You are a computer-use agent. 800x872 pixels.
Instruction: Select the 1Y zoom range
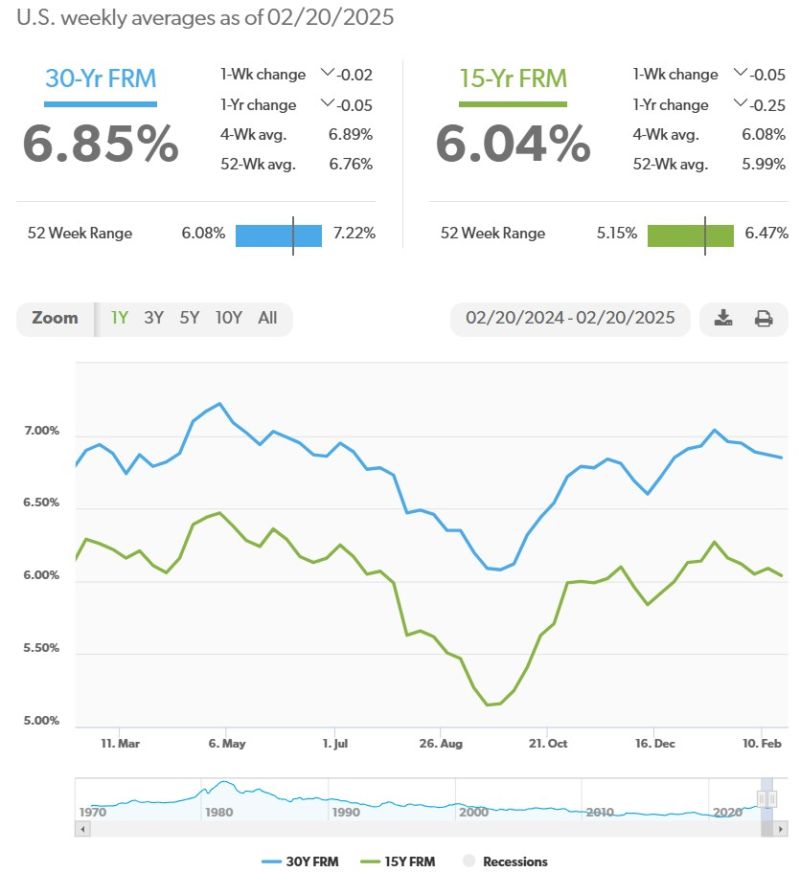119,318
